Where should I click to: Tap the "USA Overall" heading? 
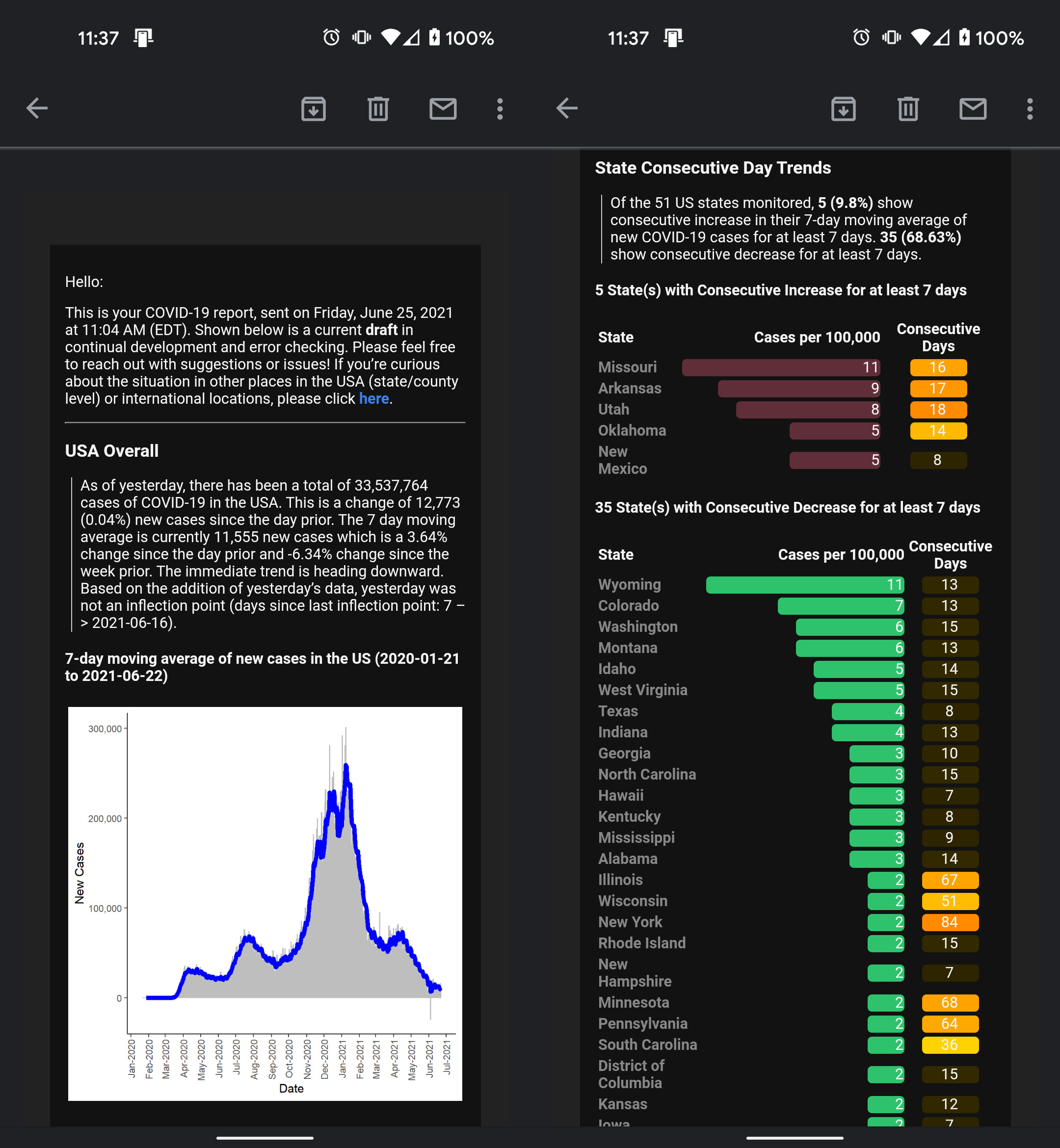[112, 451]
